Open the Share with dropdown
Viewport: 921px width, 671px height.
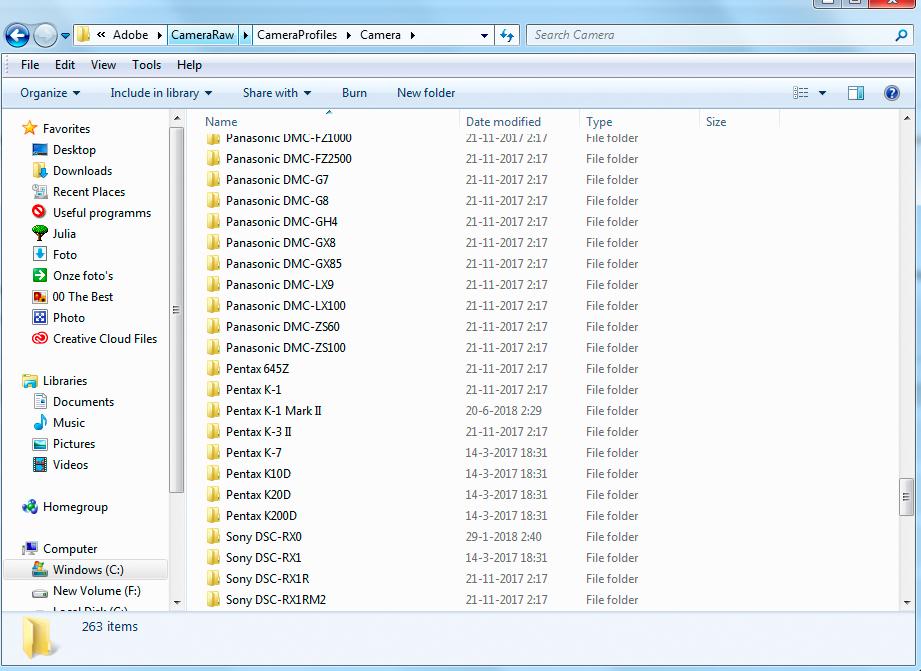[277, 93]
